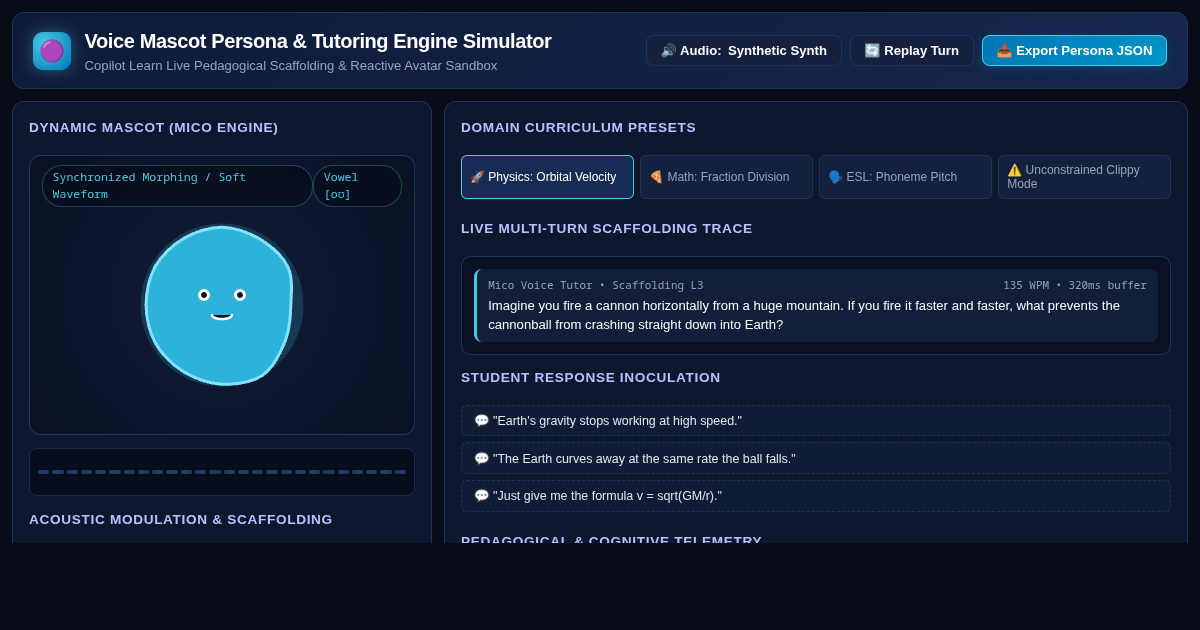Image resolution: width=1200 pixels, height=630 pixels.
Task: Click the warning icon on Clippy Mode
Action: click(1014, 170)
